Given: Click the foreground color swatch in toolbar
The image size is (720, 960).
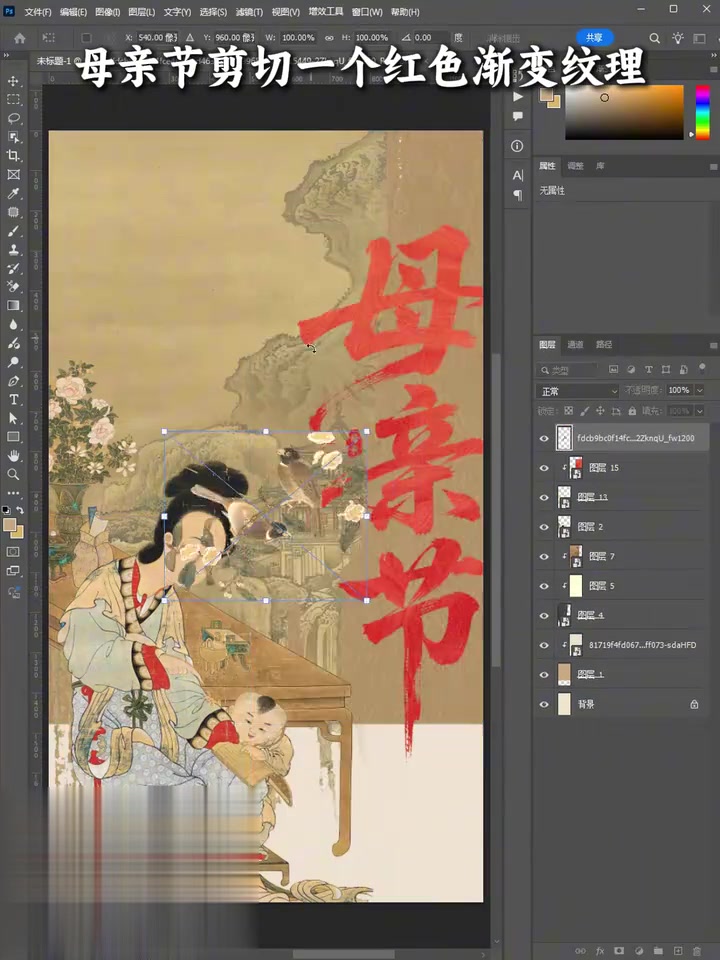Looking at the screenshot, I should click(10, 525).
